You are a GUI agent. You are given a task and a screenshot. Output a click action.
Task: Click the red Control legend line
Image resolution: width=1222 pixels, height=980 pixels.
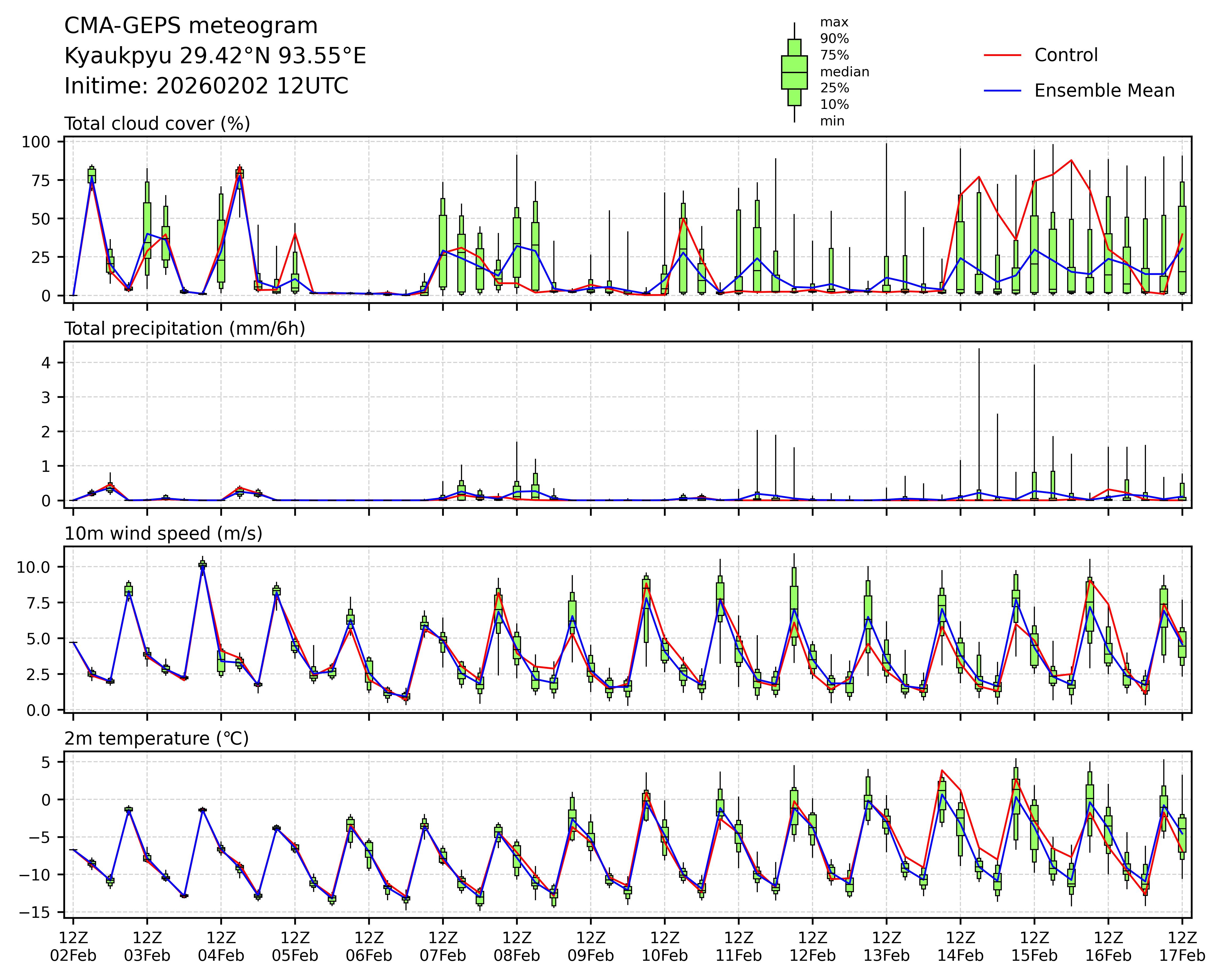click(x=1002, y=56)
